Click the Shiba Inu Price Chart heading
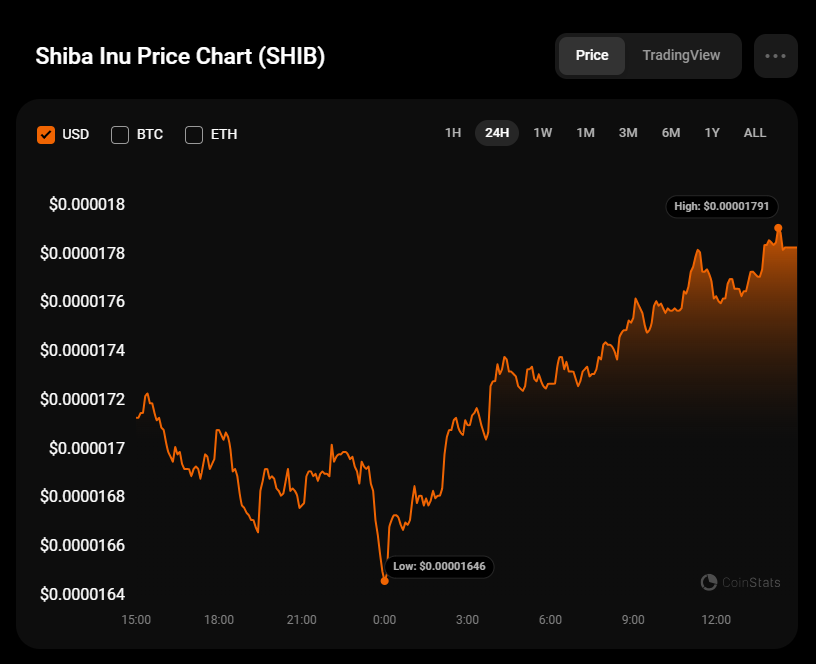The image size is (816, 664). click(180, 56)
